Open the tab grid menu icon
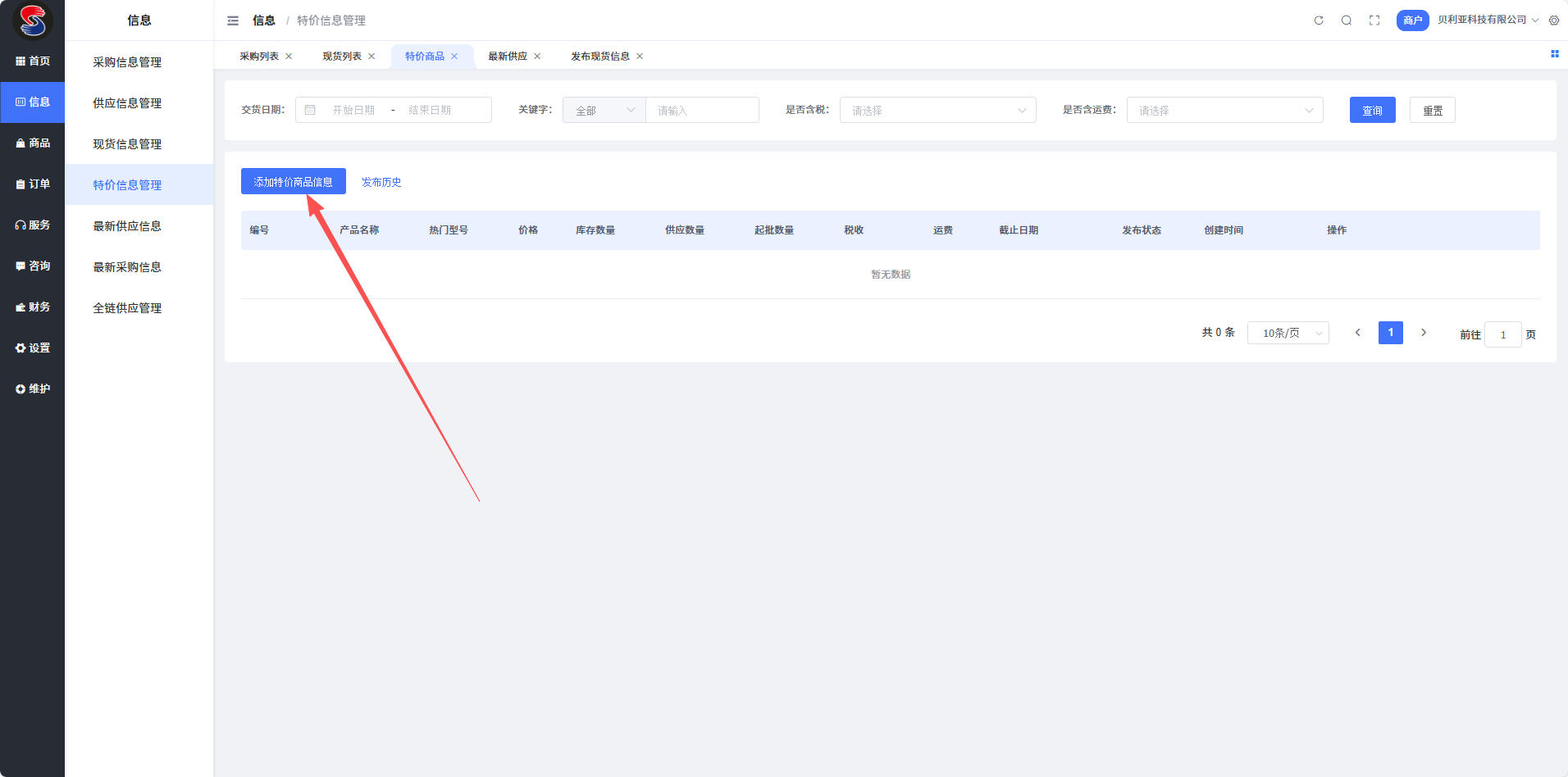 click(1554, 54)
